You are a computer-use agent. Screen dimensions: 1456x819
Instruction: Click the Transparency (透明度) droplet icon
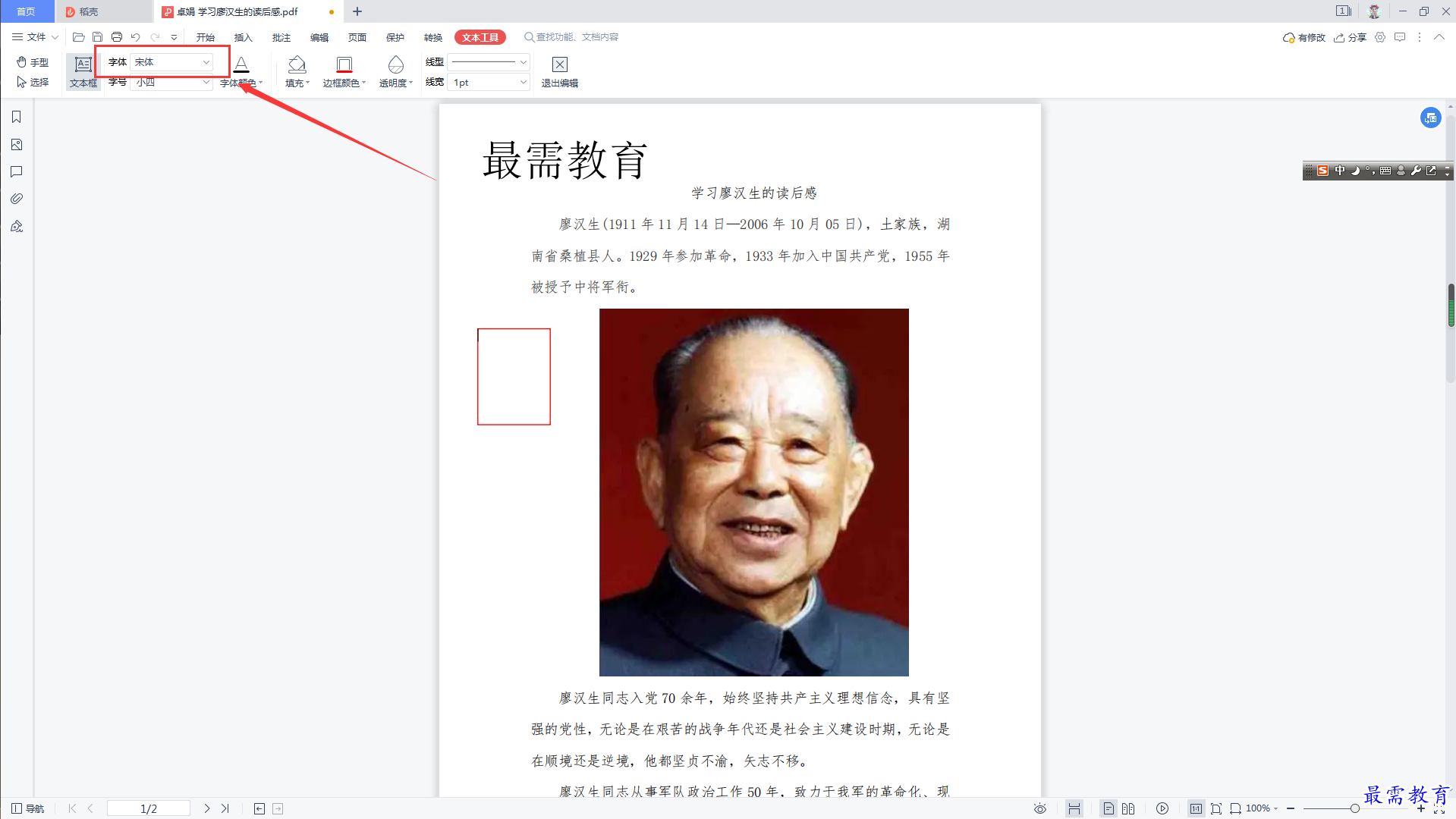coord(395,64)
